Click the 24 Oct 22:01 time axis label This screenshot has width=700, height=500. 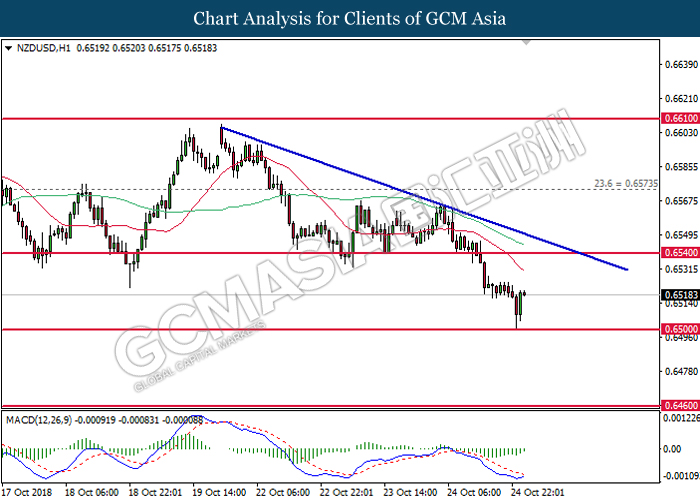tap(538, 492)
